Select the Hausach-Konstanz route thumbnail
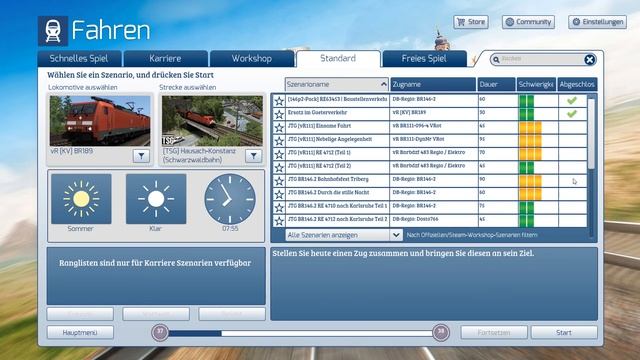The height and width of the screenshot is (360, 640). [212, 121]
